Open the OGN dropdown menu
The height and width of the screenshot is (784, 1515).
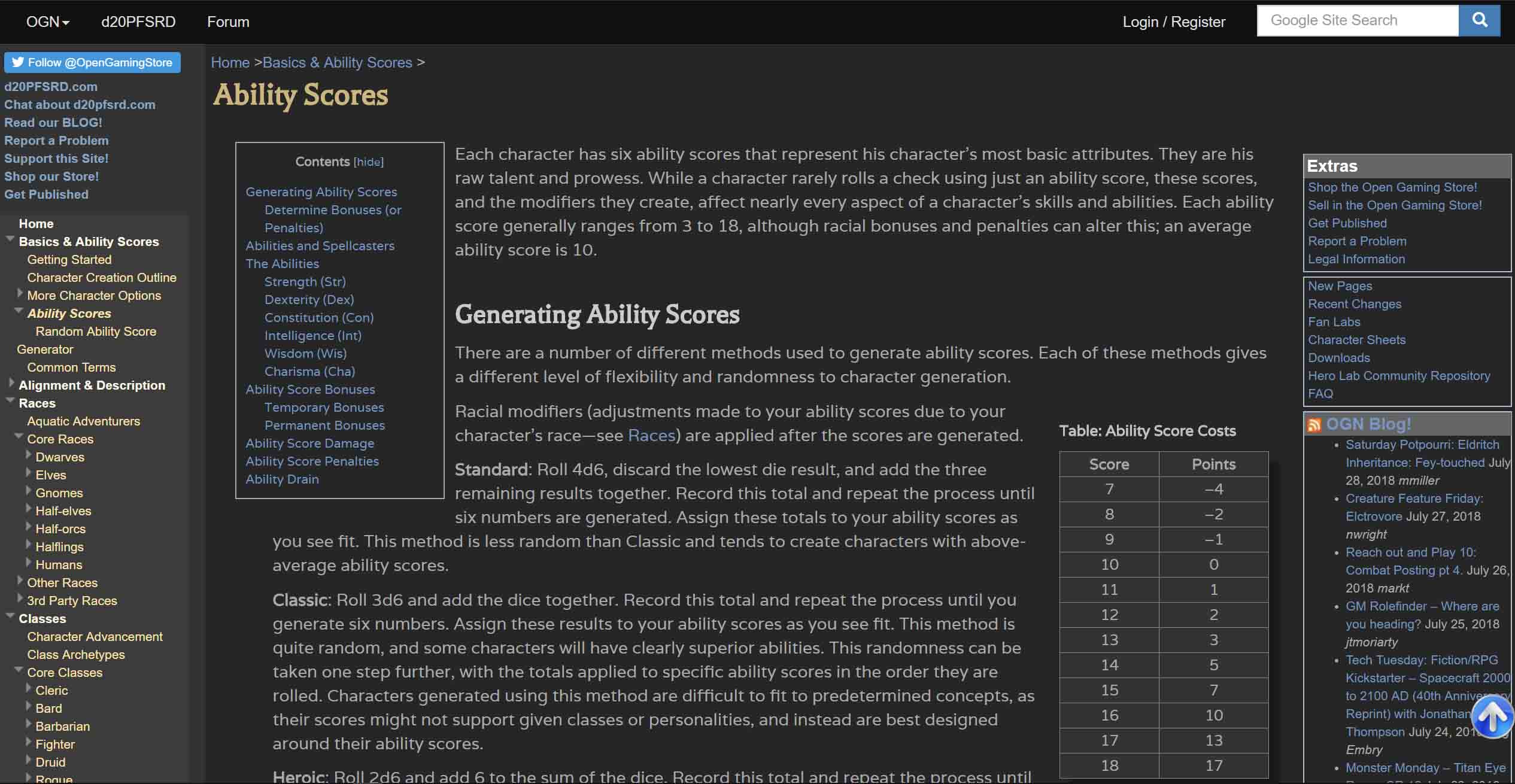click(47, 22)
